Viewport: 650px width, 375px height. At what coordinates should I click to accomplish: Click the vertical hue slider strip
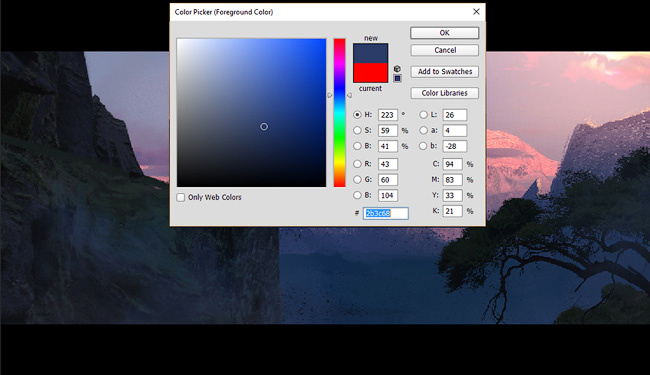click(x=340, y=113)
